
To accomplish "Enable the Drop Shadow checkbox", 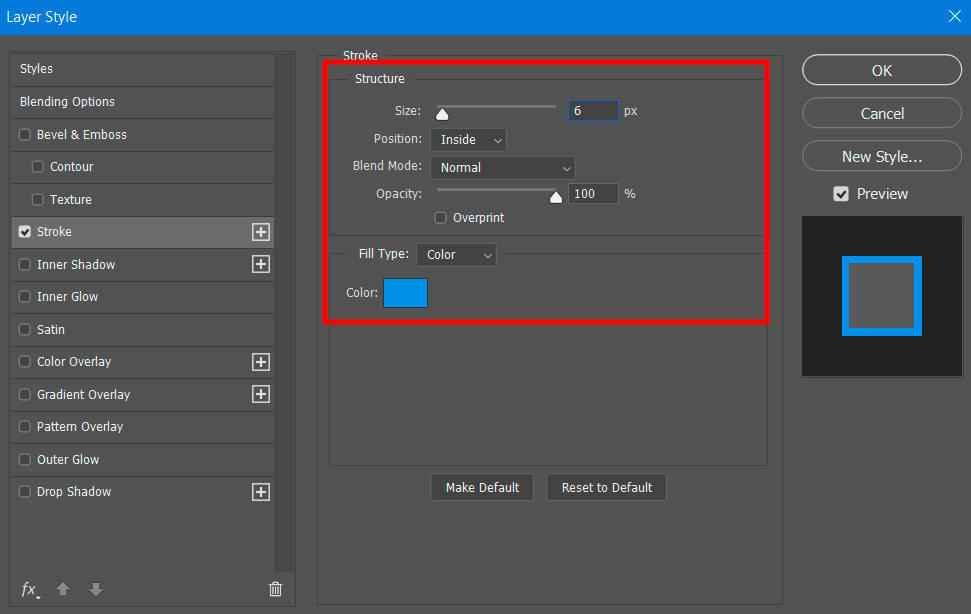I will (x=25, y=491).
